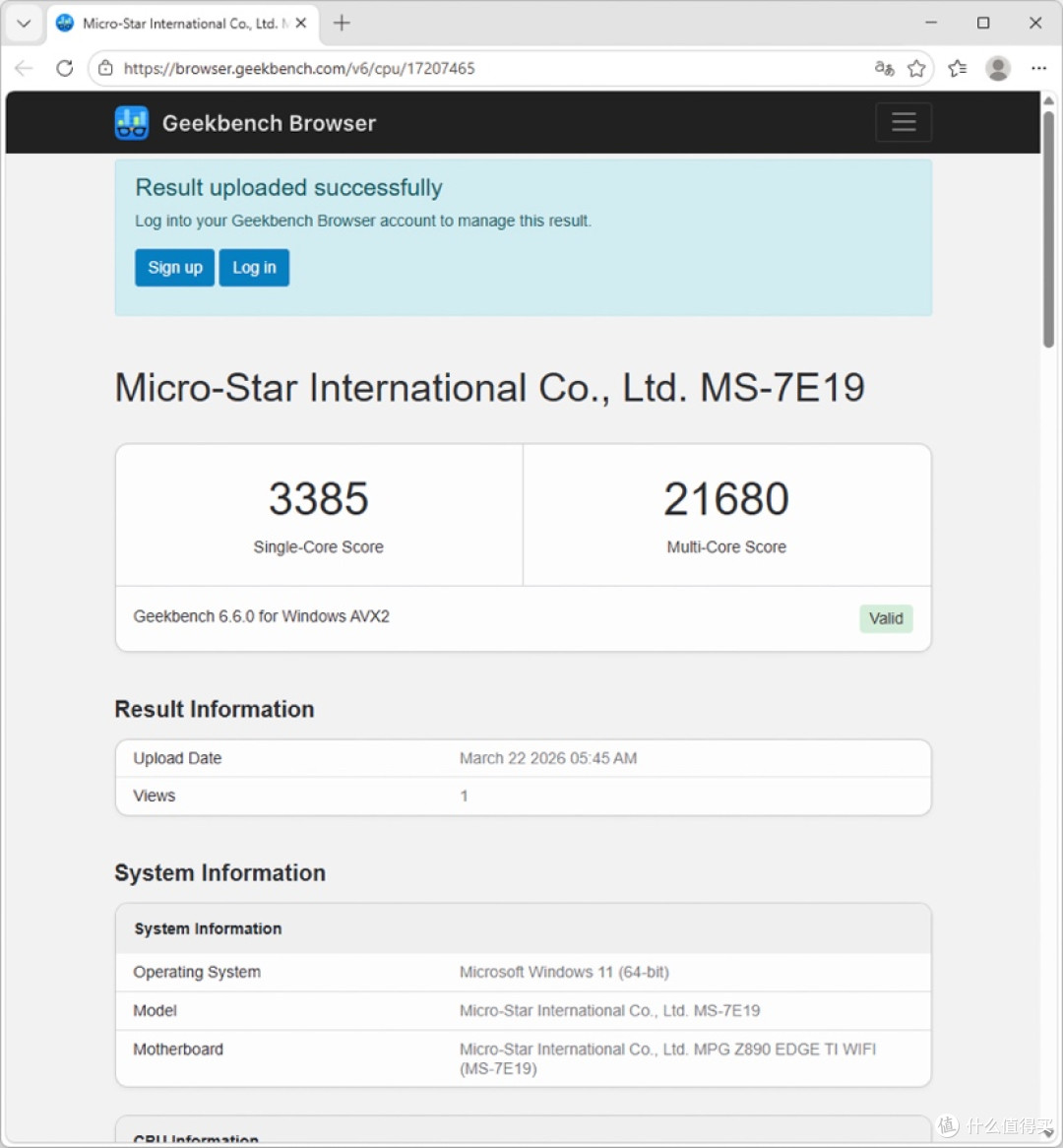Click the Result uploaded successfully heading
The image size is (1063, 1148).
pos(289,187)
